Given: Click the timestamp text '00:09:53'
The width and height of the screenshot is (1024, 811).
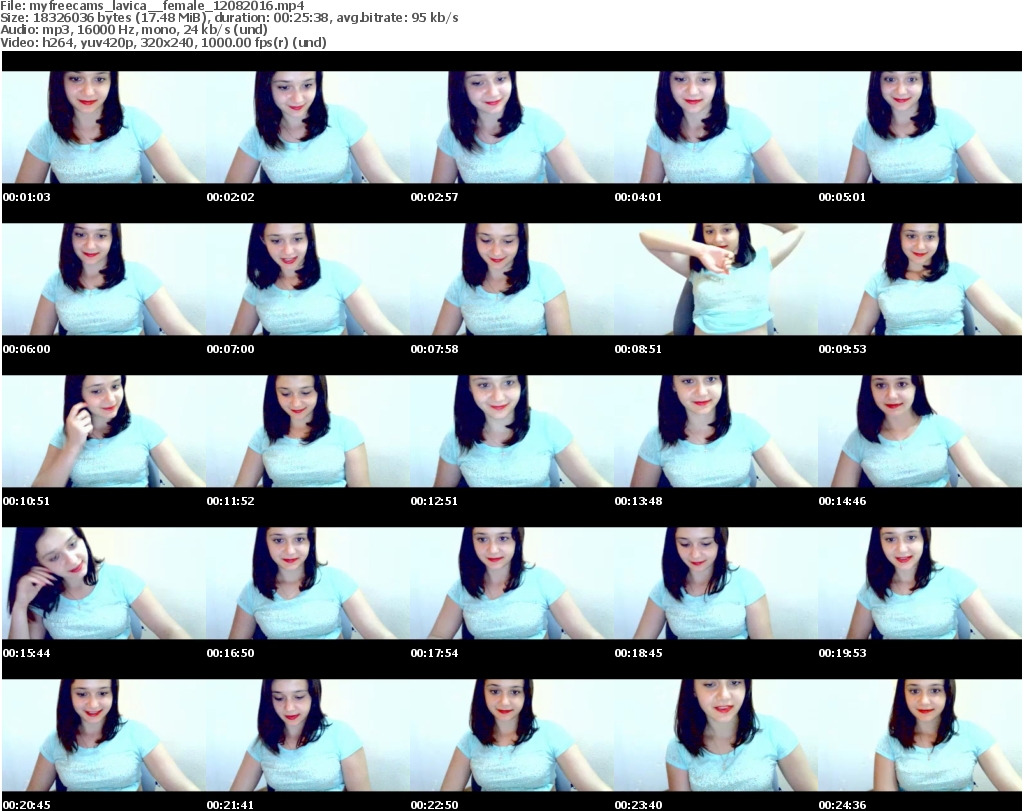Looking at the screenshot, I should tap(842, 349).
